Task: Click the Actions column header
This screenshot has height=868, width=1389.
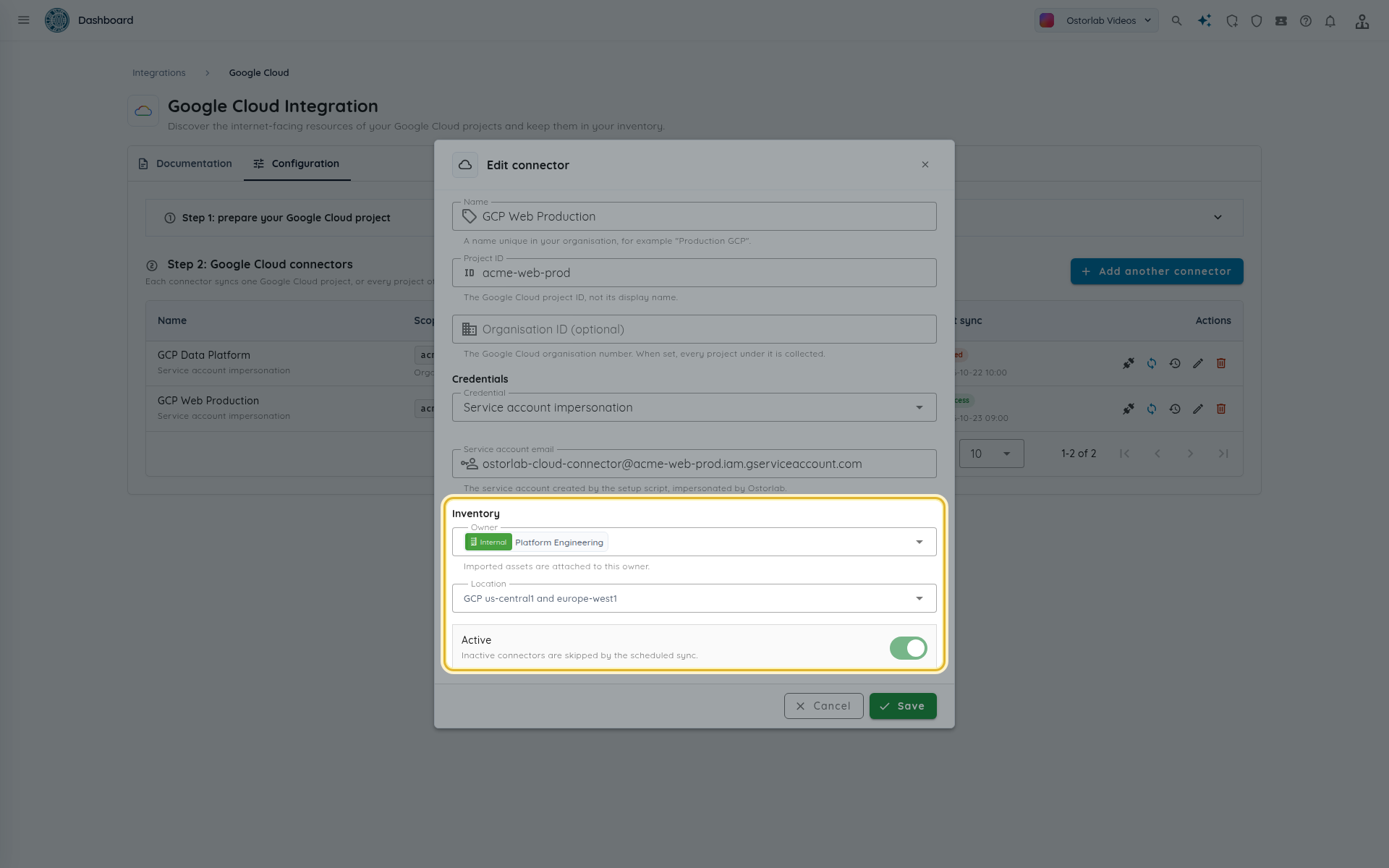Action: coord(1213,320)
